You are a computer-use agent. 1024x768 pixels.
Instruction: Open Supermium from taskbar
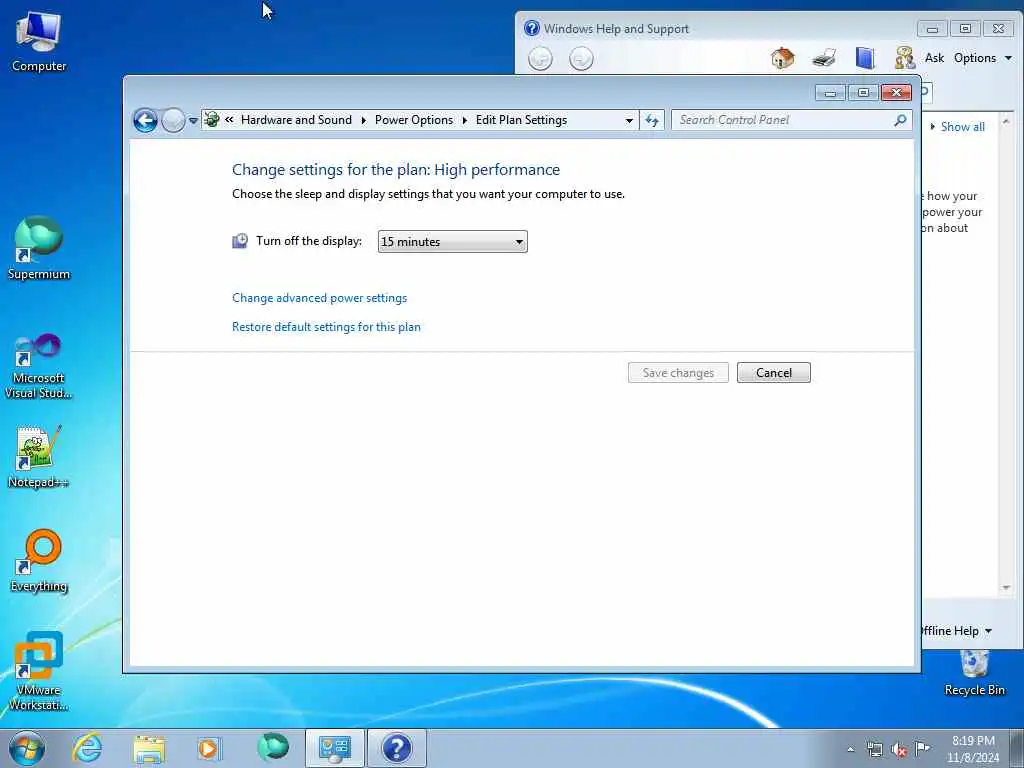click(x=272, y=748)
